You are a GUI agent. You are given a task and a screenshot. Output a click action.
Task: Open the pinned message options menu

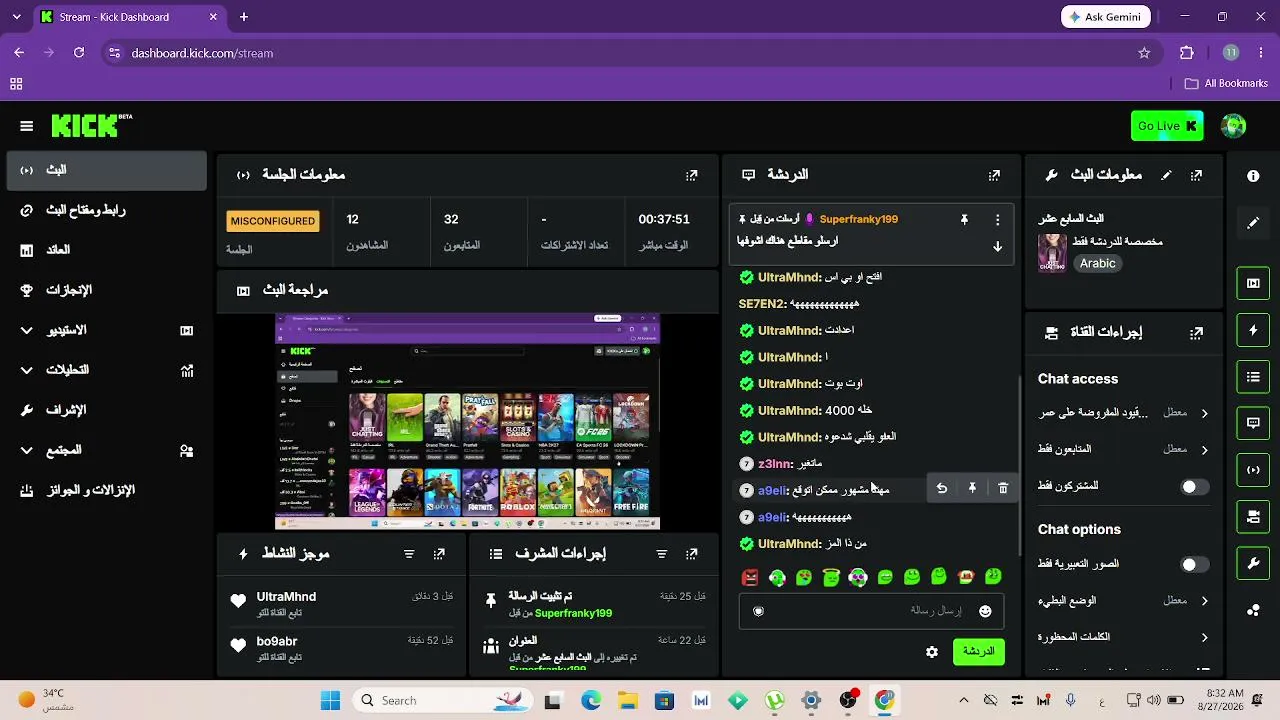click(x=997, y=219)
